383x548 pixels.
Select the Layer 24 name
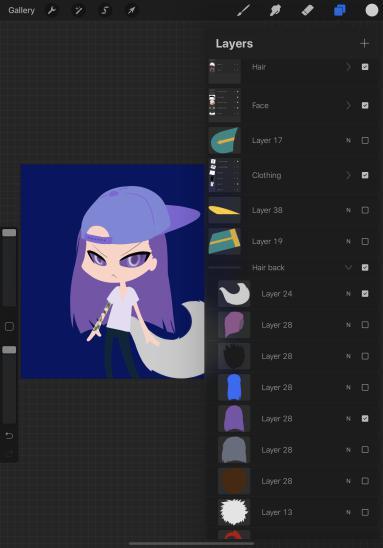click(x=276, y=294)
